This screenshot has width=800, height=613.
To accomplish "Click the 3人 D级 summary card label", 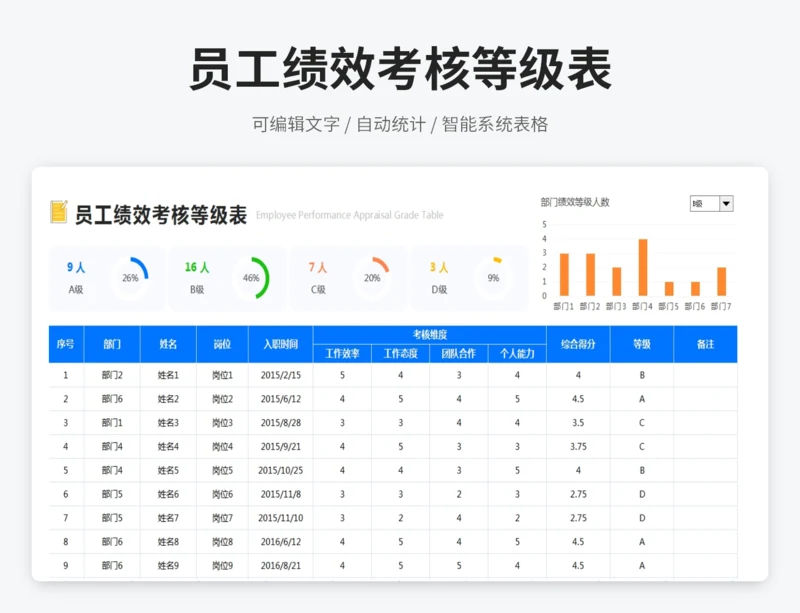I will (439, 278).
